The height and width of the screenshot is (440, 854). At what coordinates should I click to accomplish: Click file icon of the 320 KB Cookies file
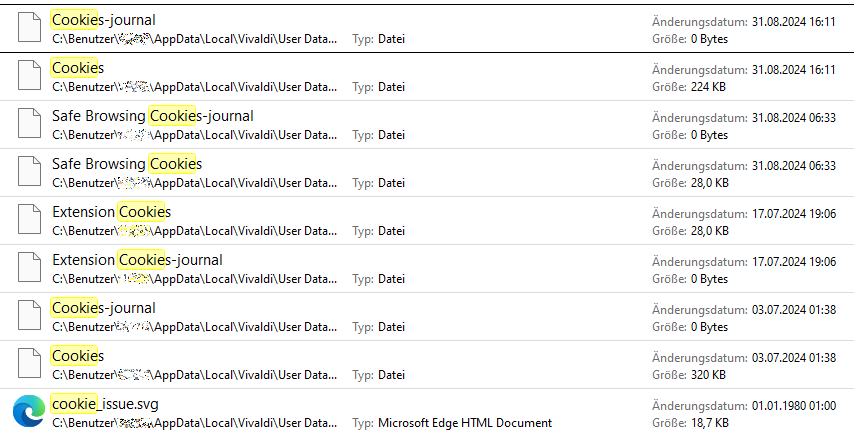coord(29,363)
